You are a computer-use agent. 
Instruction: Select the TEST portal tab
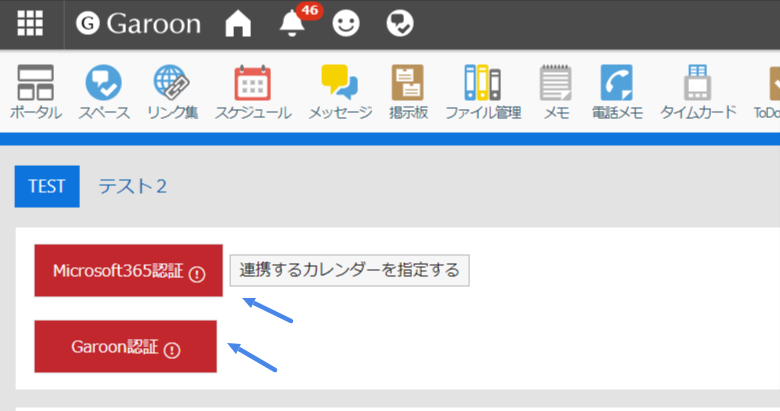point(47,186)
